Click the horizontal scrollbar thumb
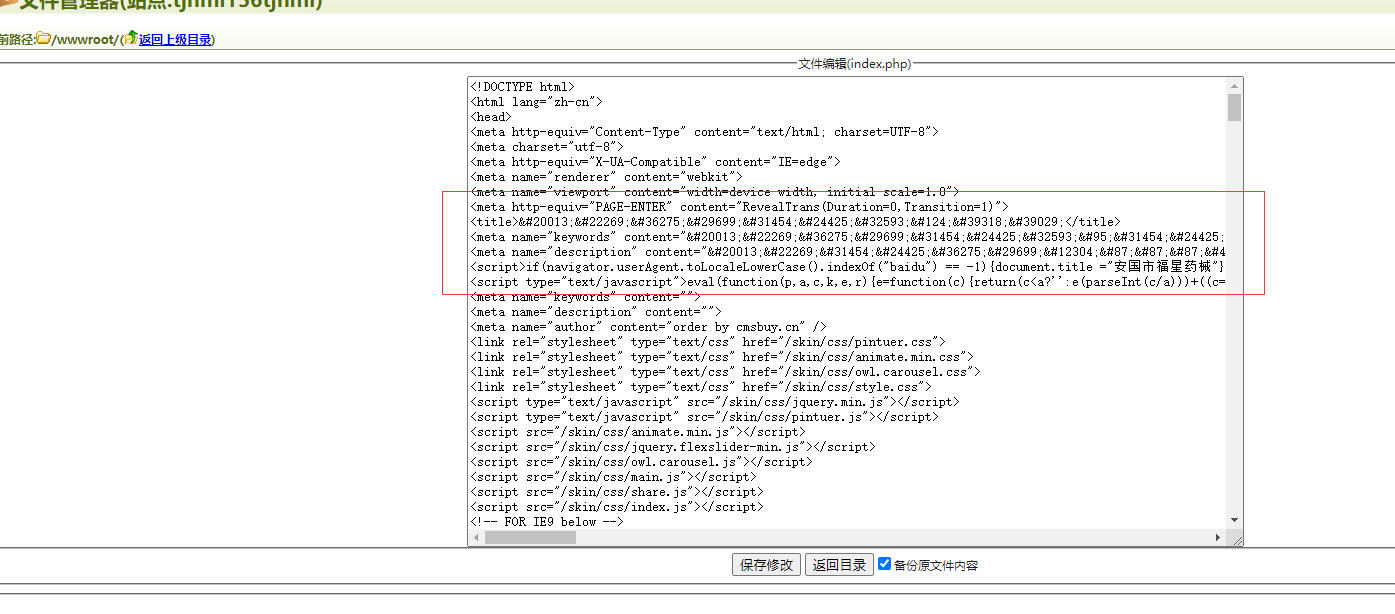This screenshot has height=614, width=1395. tap(530, 538)
